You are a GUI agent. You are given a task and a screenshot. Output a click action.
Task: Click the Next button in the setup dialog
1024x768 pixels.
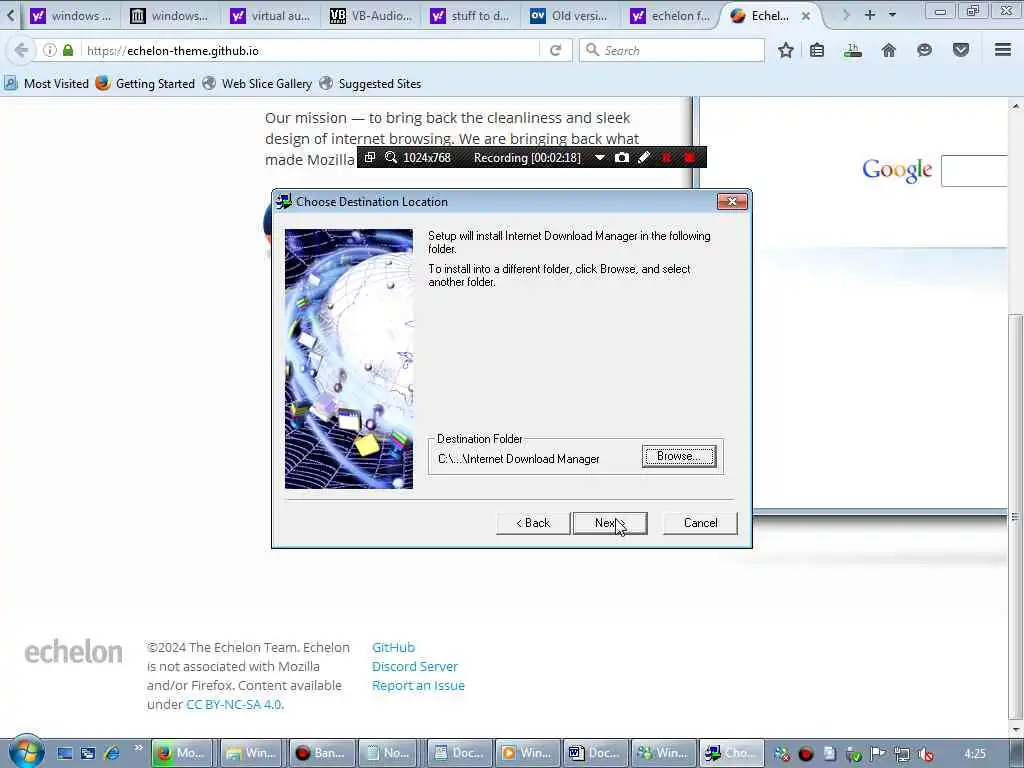[x=610, y=523]
